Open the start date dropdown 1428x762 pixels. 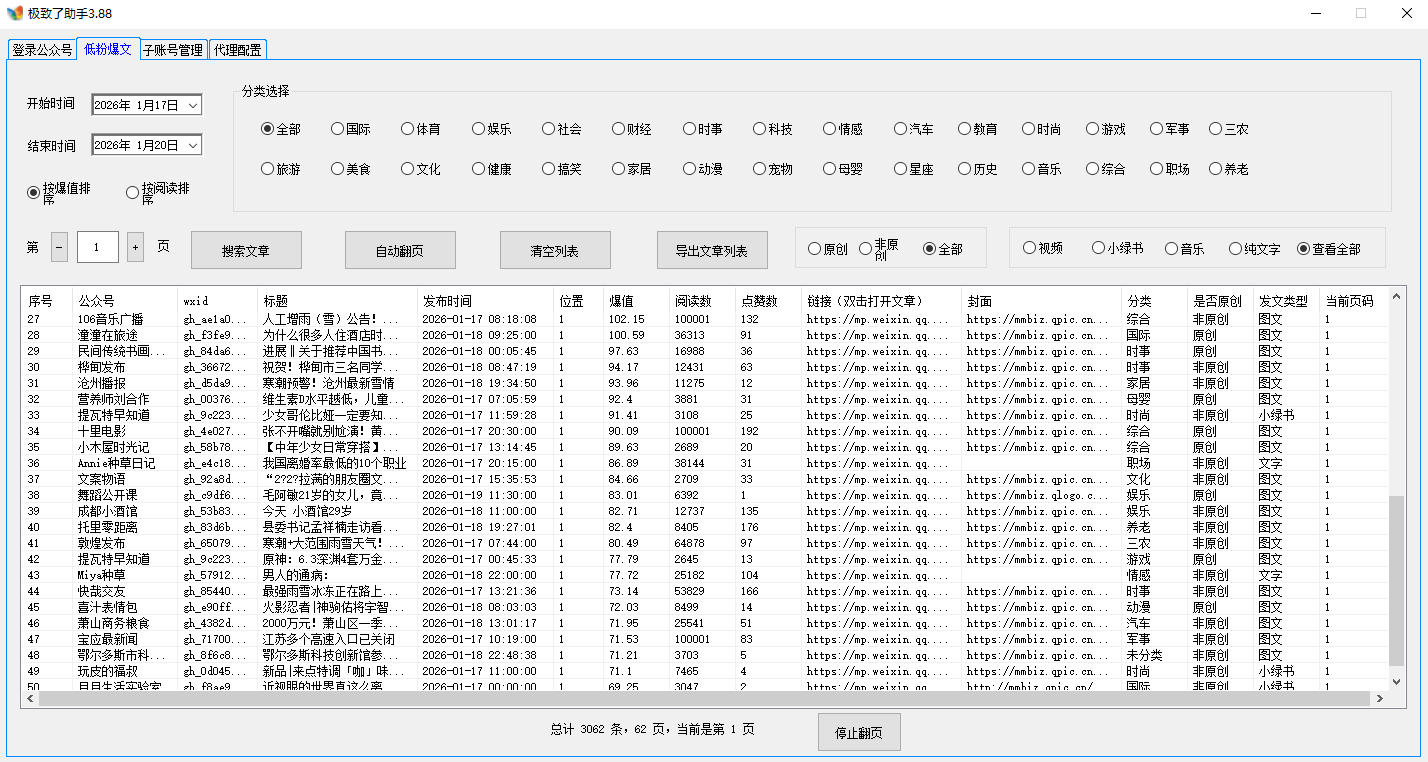(193, 105)
